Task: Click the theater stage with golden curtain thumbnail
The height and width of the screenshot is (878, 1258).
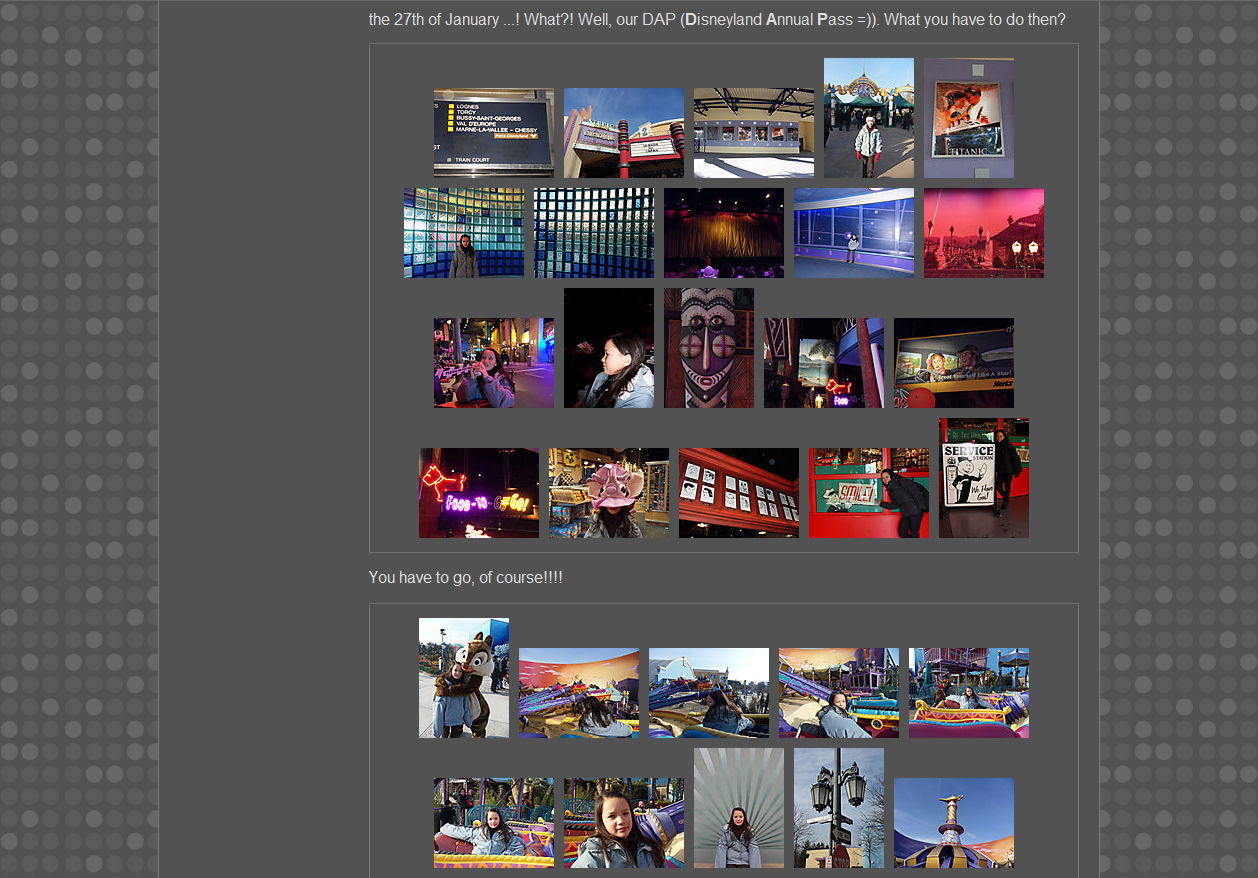Action: click(x=723, y=233)
